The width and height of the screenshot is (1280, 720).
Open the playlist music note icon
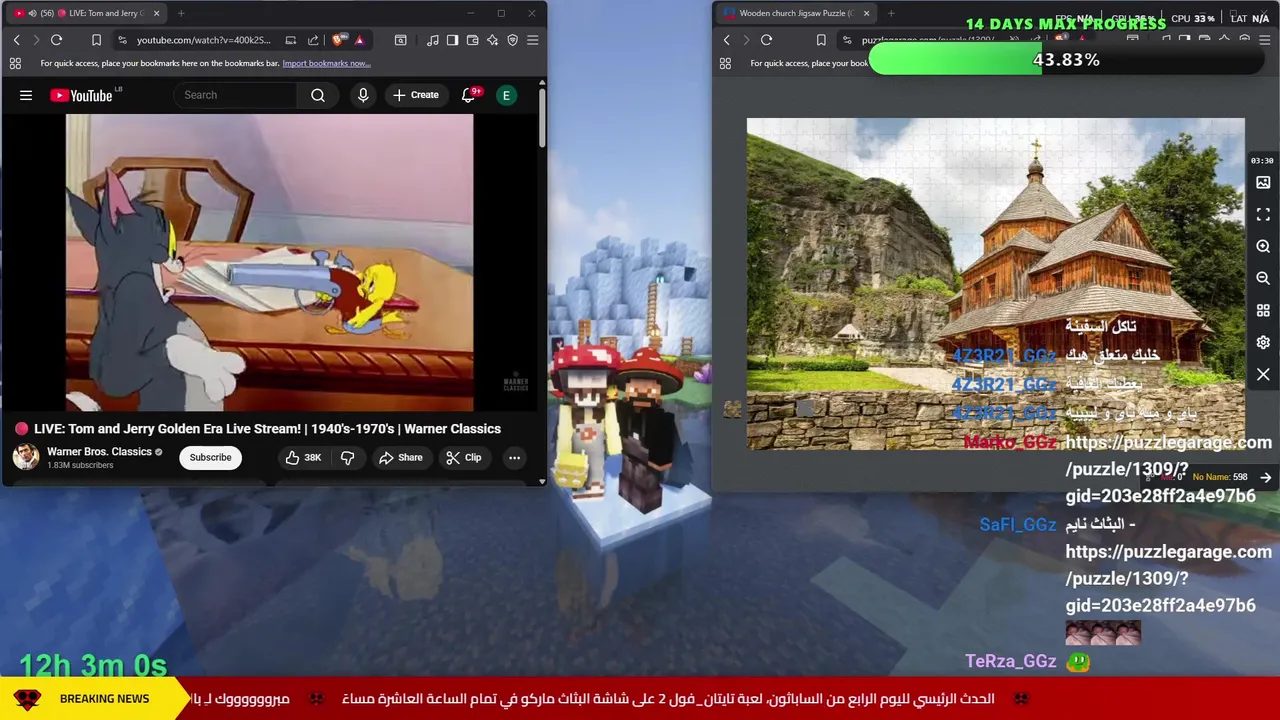tap(432, 40)
